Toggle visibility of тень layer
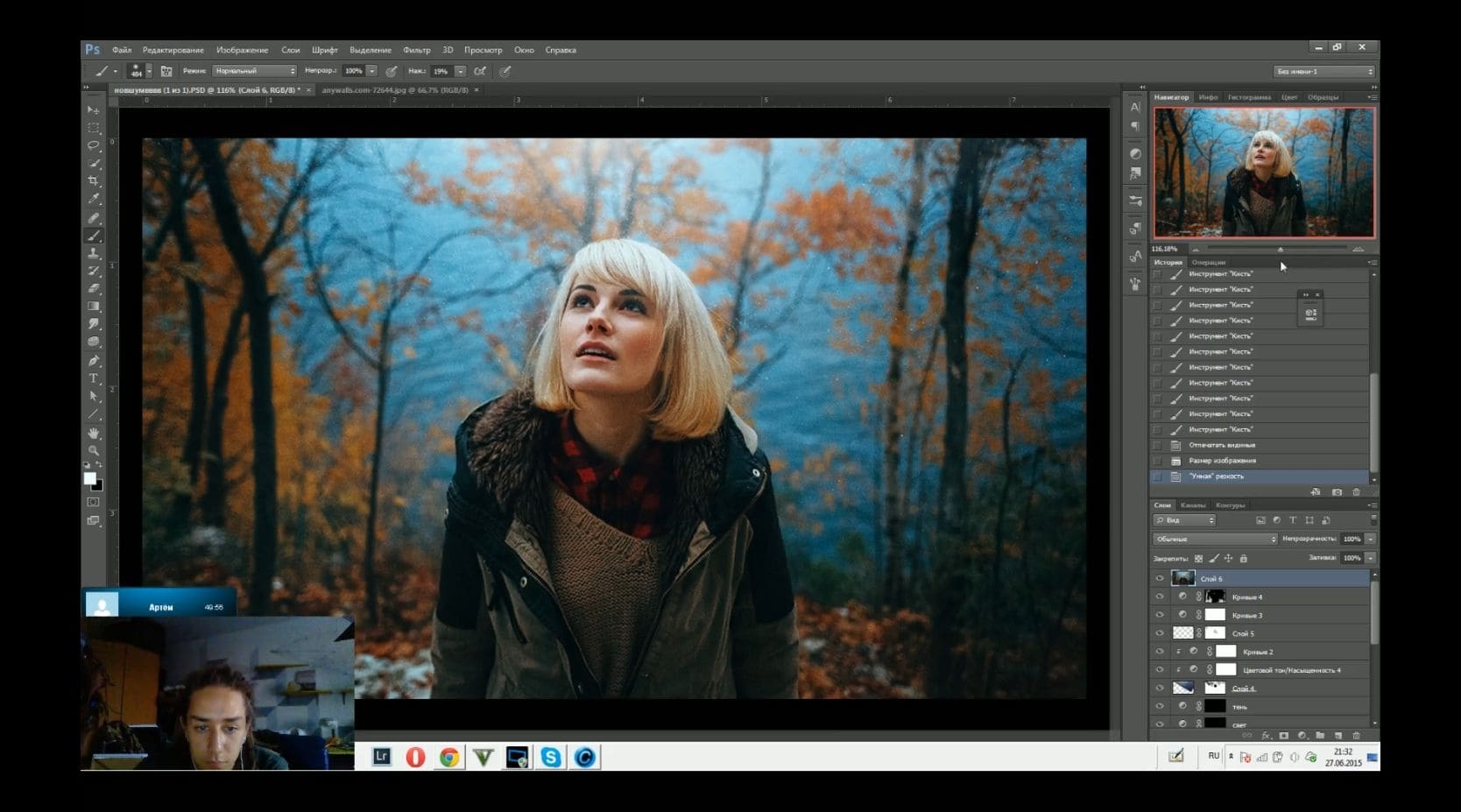 coord(1160,707)
